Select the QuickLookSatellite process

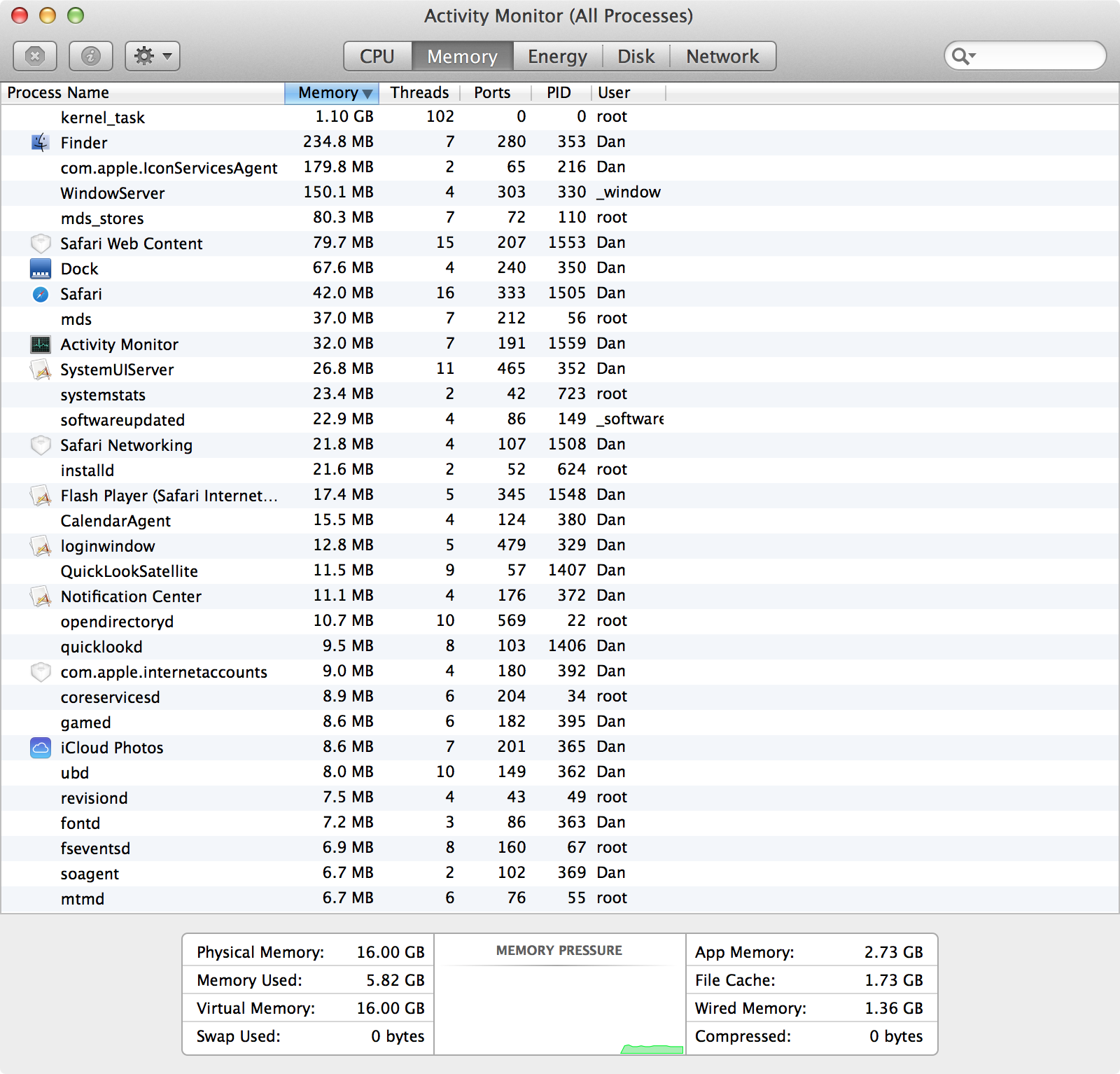(x=560, y=571)
